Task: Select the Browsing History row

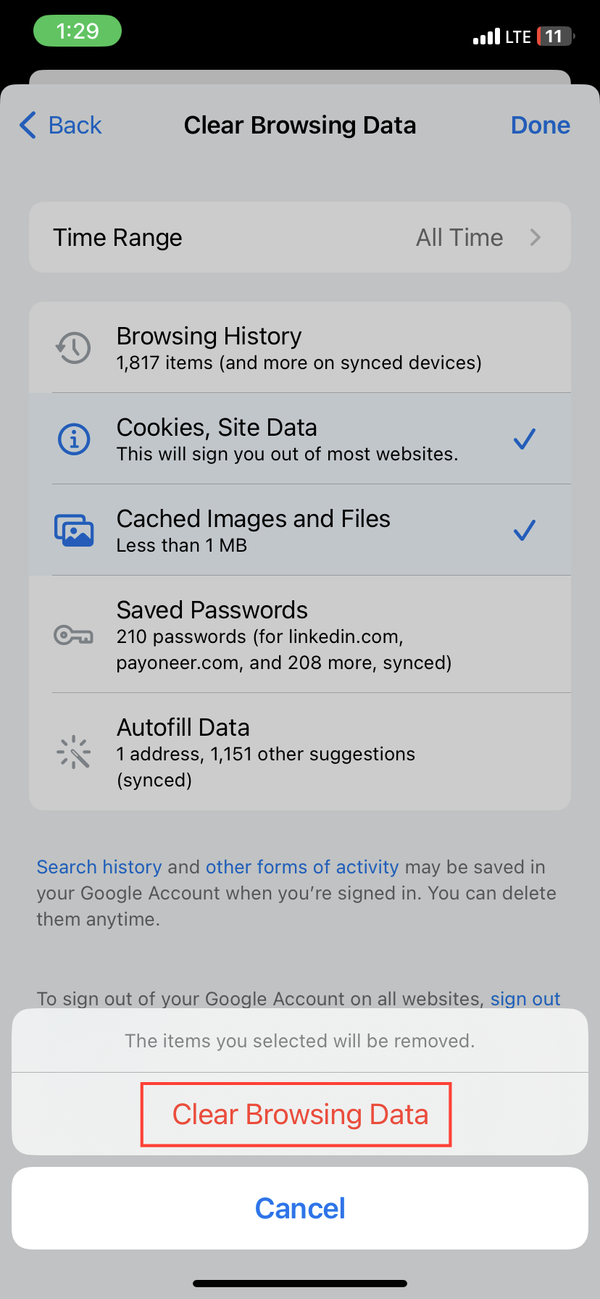Action: pyautogui.click(x=300, y=347)
